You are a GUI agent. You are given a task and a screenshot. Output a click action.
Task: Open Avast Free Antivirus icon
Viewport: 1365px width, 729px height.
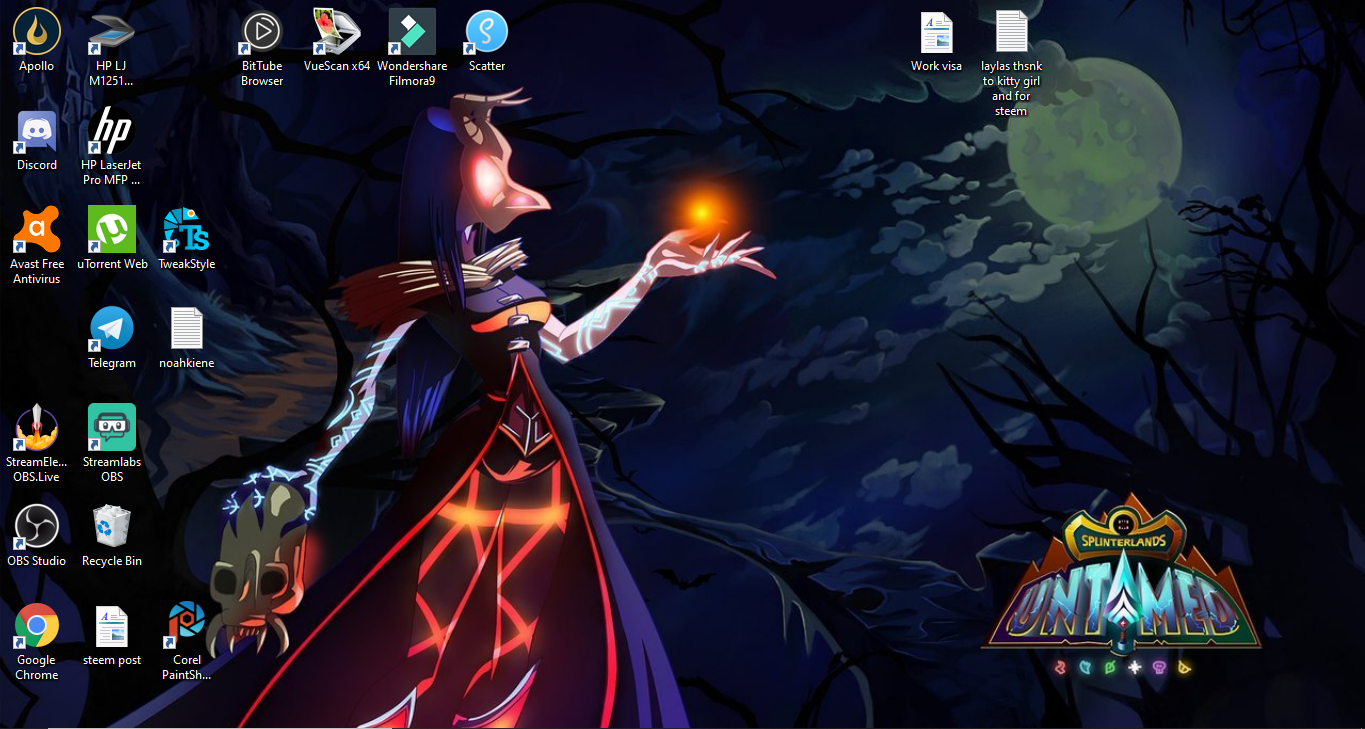pos(37,229)
